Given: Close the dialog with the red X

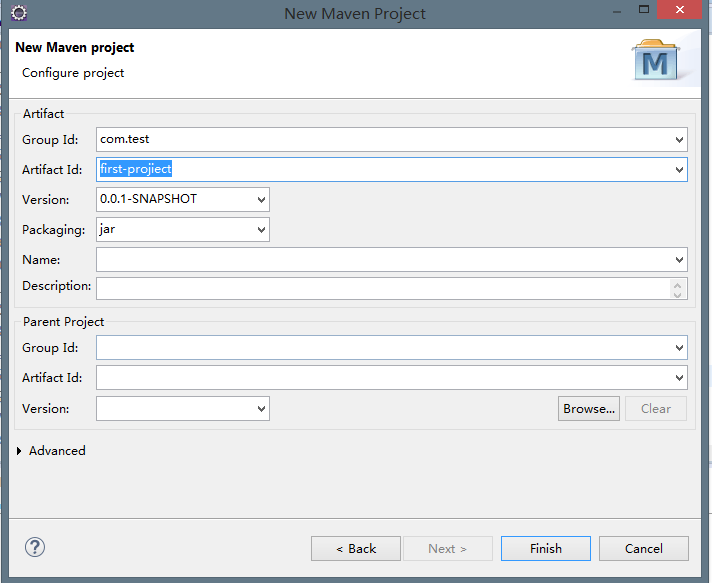Looking at the screenshot, I should pyautogui.click(x=680, y=10).
